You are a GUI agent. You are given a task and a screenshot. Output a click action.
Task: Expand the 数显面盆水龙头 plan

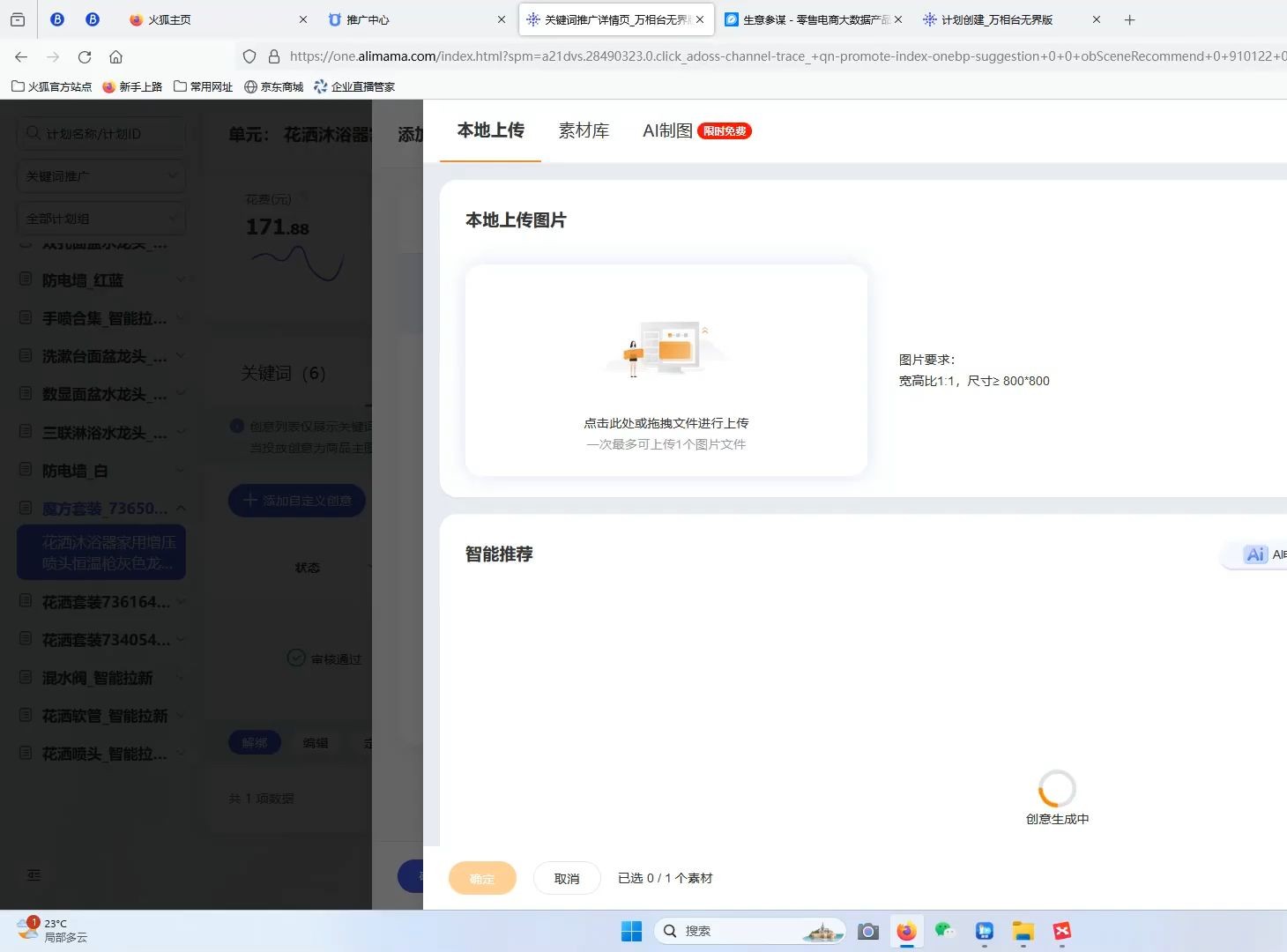181,393
